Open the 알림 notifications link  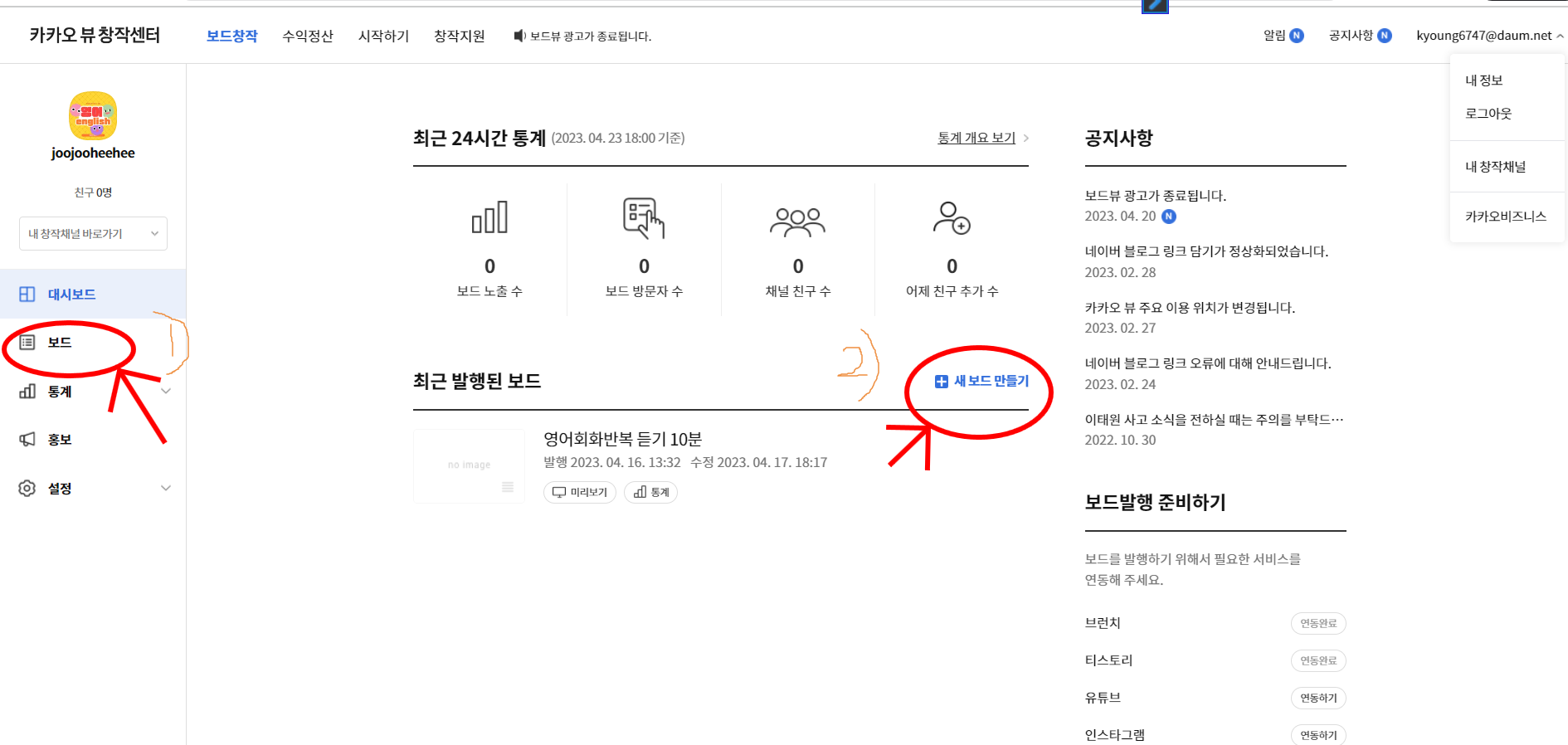pyautogui.click(x=1275, y=36)
